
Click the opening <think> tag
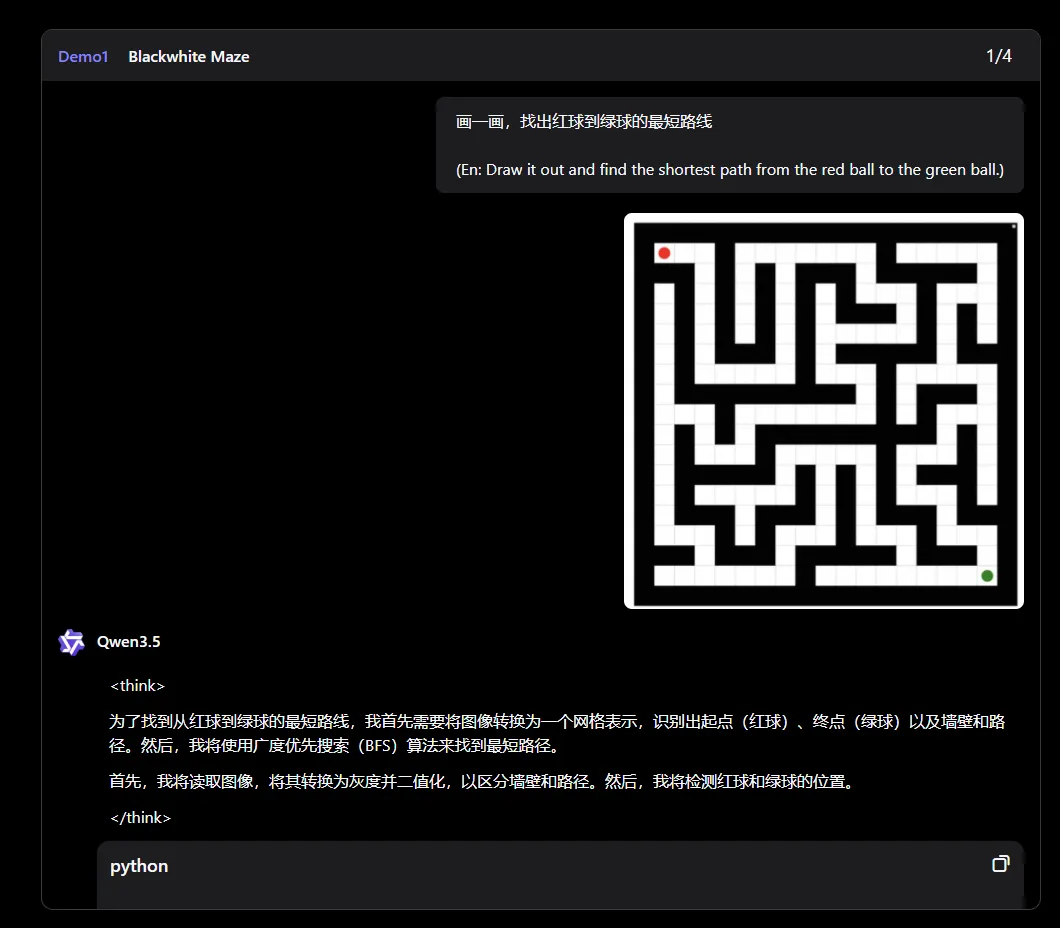tap(137, 686)
